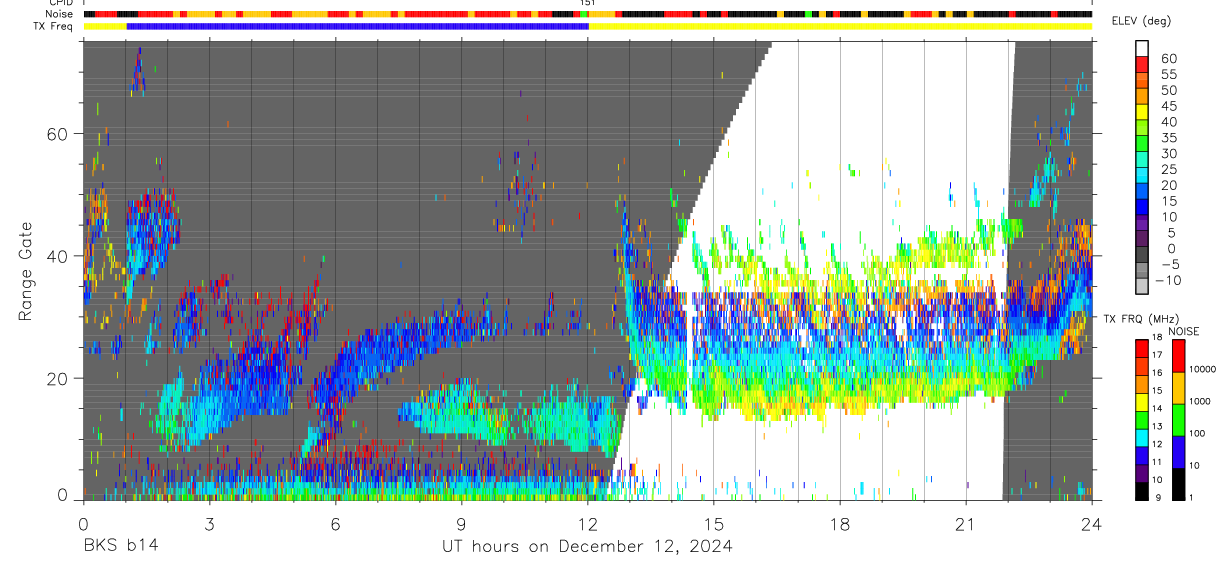
Task: Click the 60 label on Range Gate axis
Action: pyautogui.click(x=57, y=134)
